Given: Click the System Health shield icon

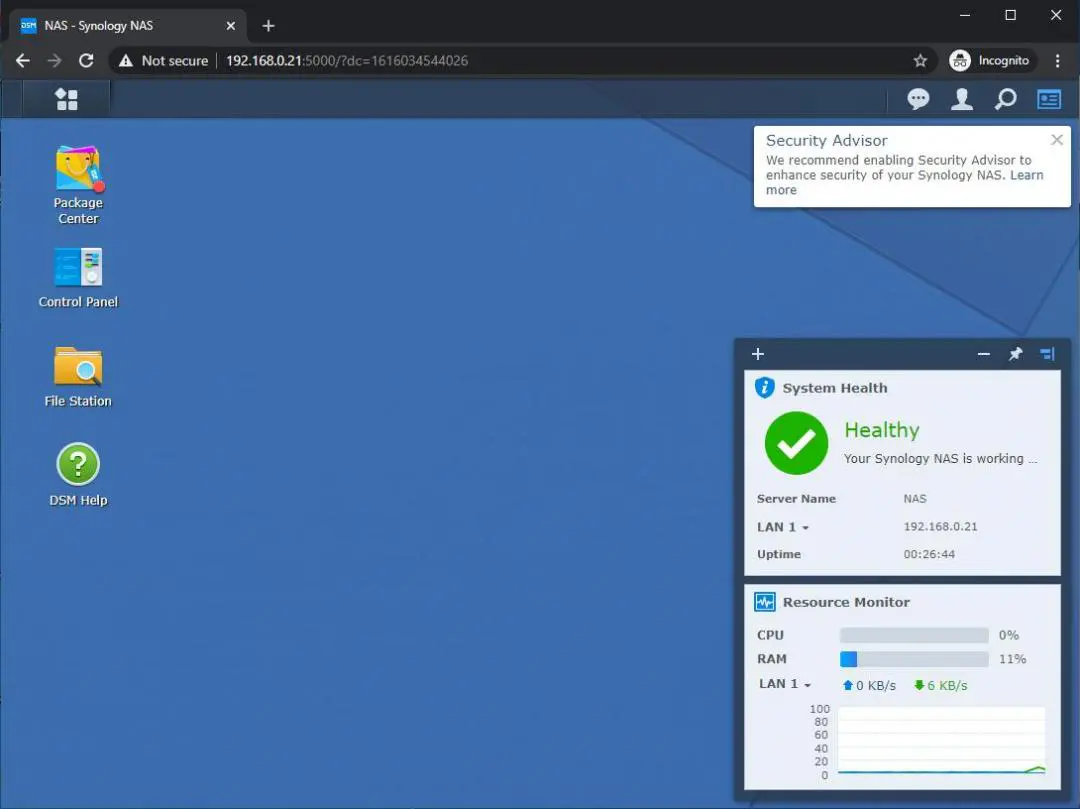Looking at the screenshot, I should coord(765,388).
